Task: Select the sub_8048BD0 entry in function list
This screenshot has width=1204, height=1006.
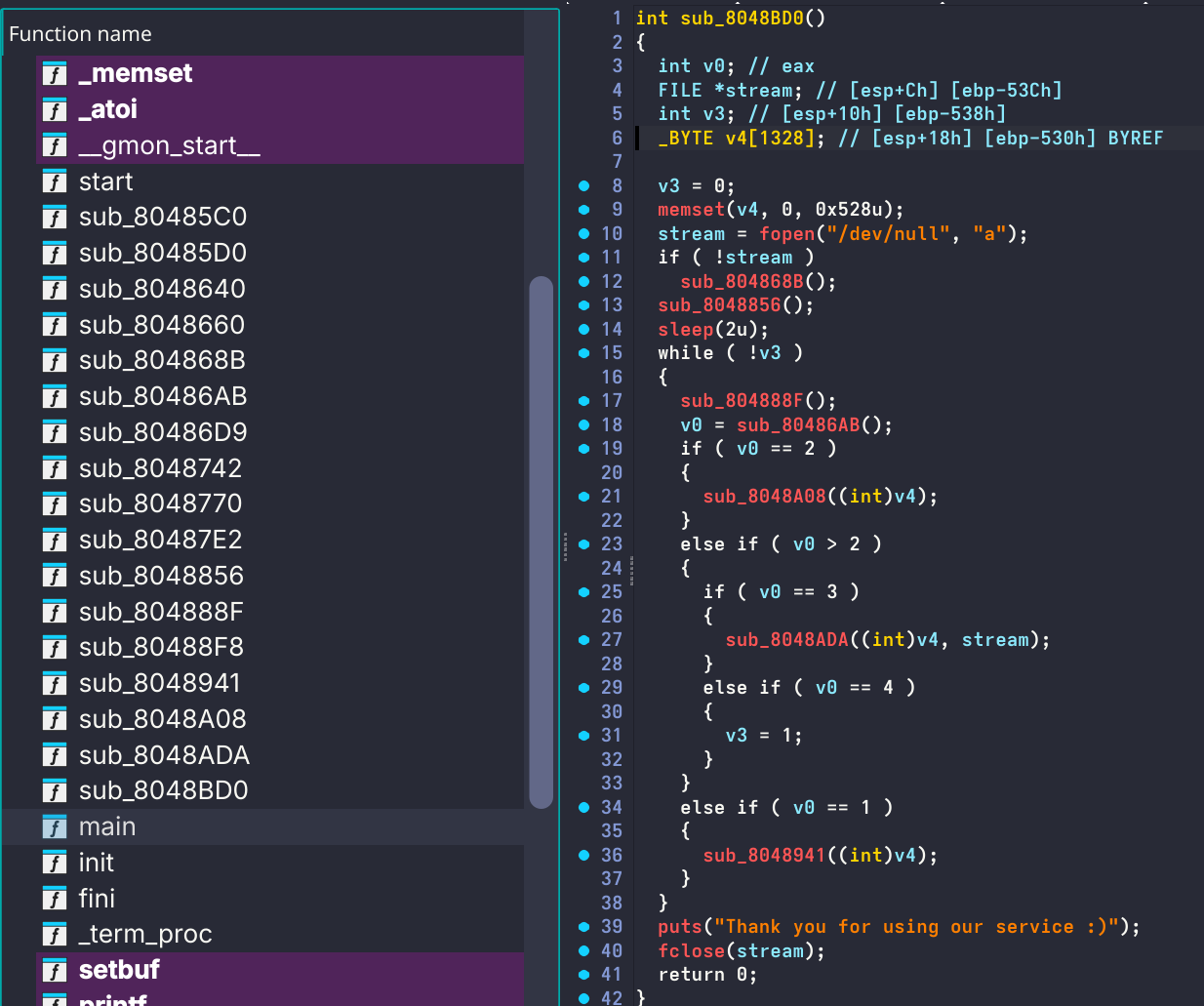Action: click(x=263, y=790)
